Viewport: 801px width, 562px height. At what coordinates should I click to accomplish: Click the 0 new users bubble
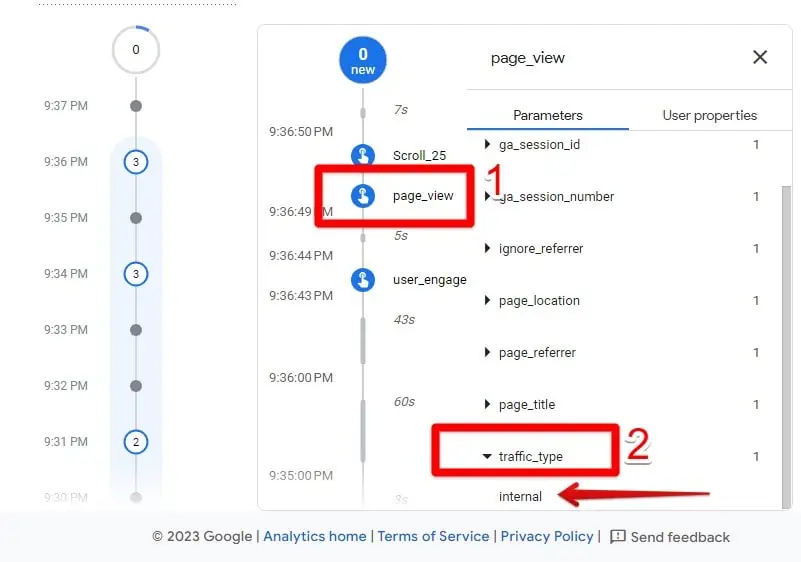[x=362, y=61]
